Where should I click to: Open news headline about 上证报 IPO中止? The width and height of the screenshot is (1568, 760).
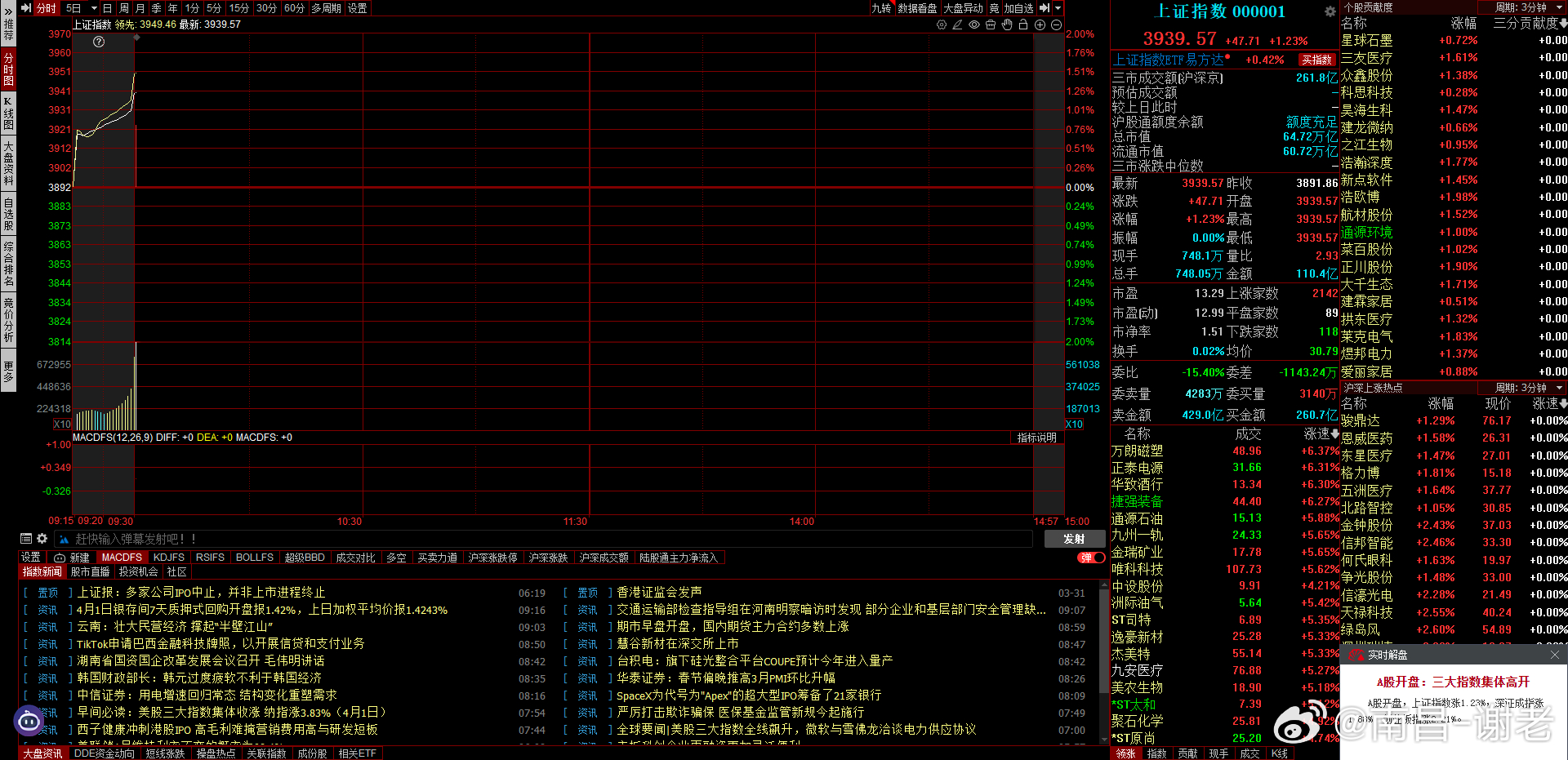(201, 593)
